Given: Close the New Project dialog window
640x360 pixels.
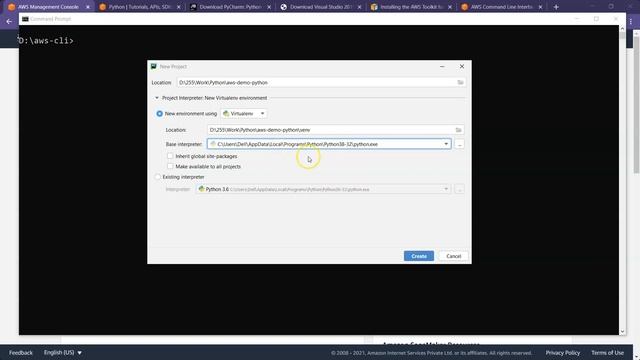Looking at the screenshot, I should 462,67.
